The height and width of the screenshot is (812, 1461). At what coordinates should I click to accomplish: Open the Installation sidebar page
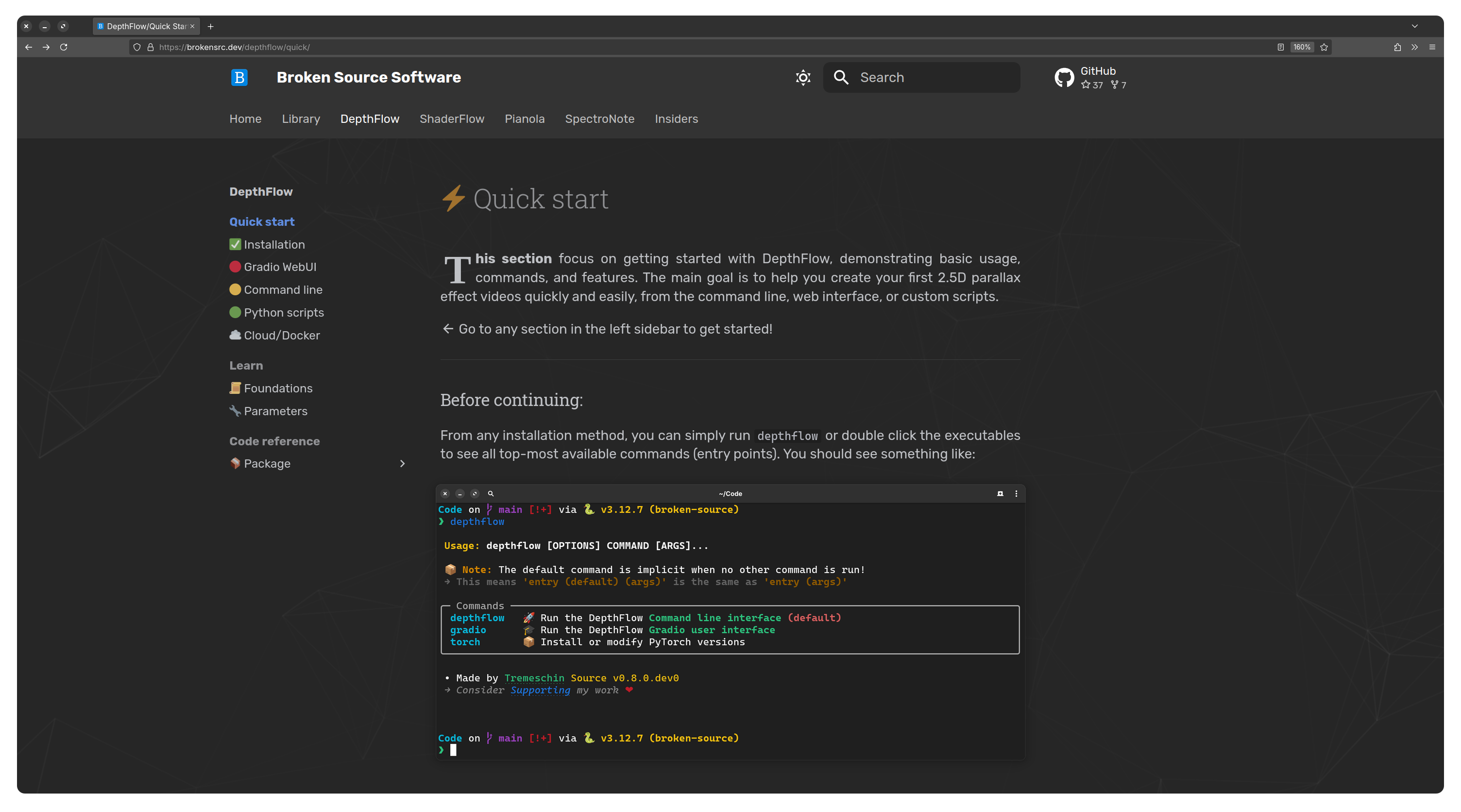pyautogui.click(x=267, y=244)
